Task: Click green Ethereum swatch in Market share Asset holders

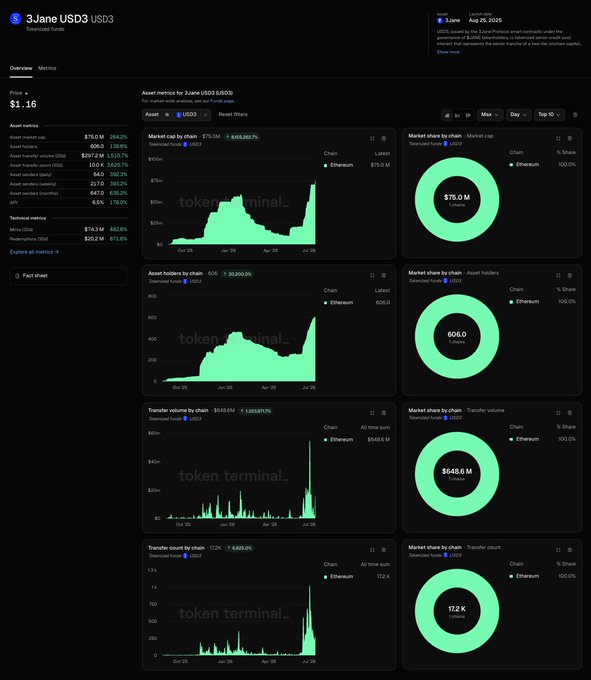Action: pos(511,302)
